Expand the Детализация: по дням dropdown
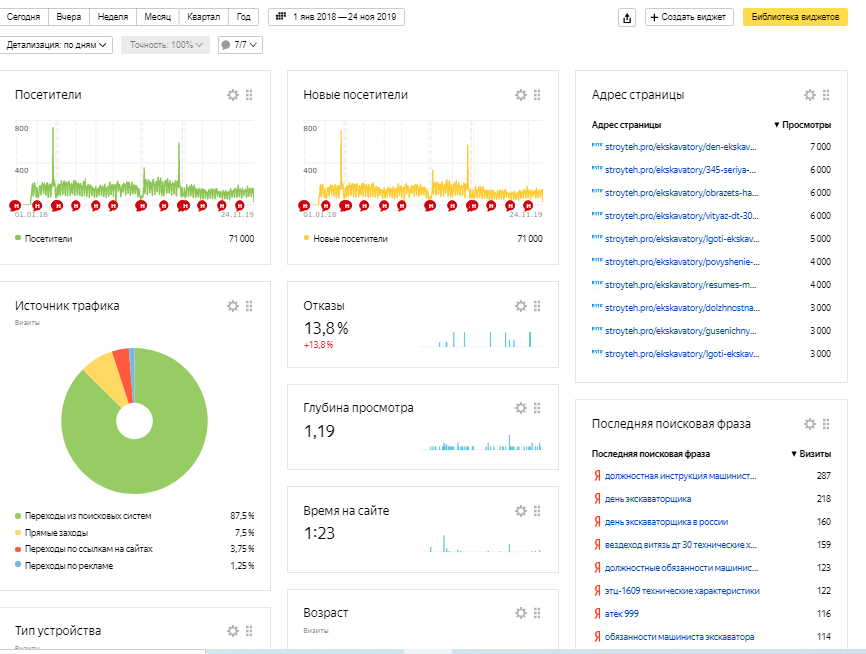The height and width of the screenshot is (654, 866). tap(58, 45)
